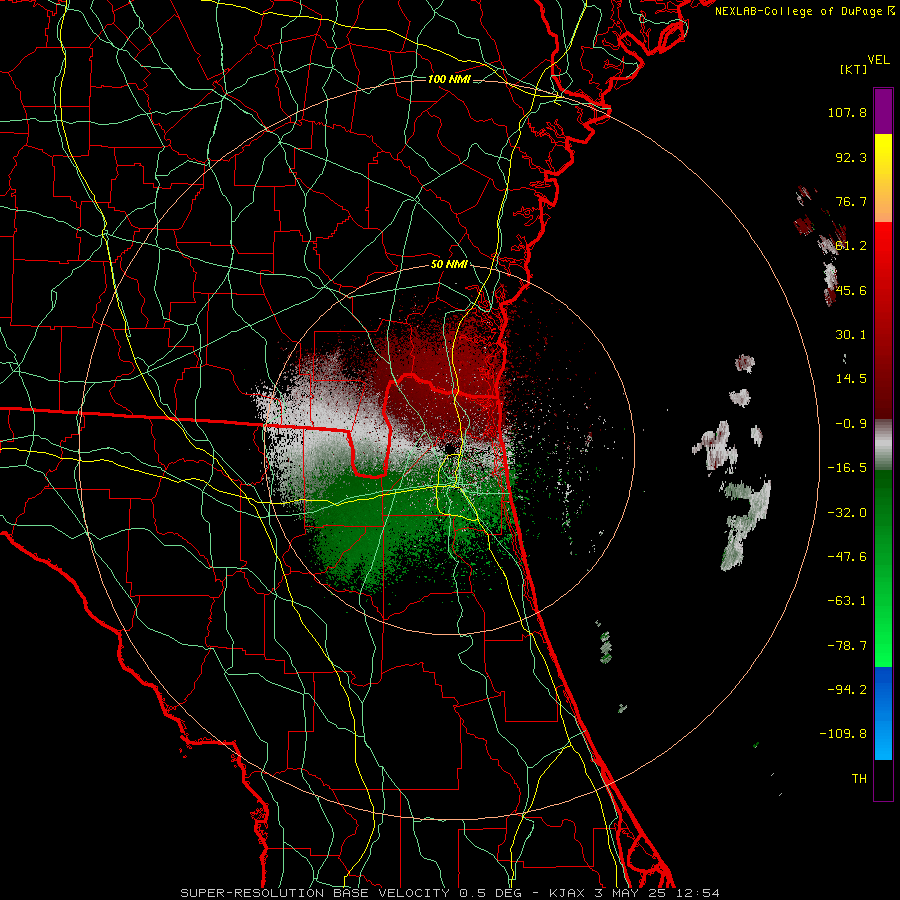Pick the green segment of the color bar
Screen dimensions: 900x900
(883, 568)
